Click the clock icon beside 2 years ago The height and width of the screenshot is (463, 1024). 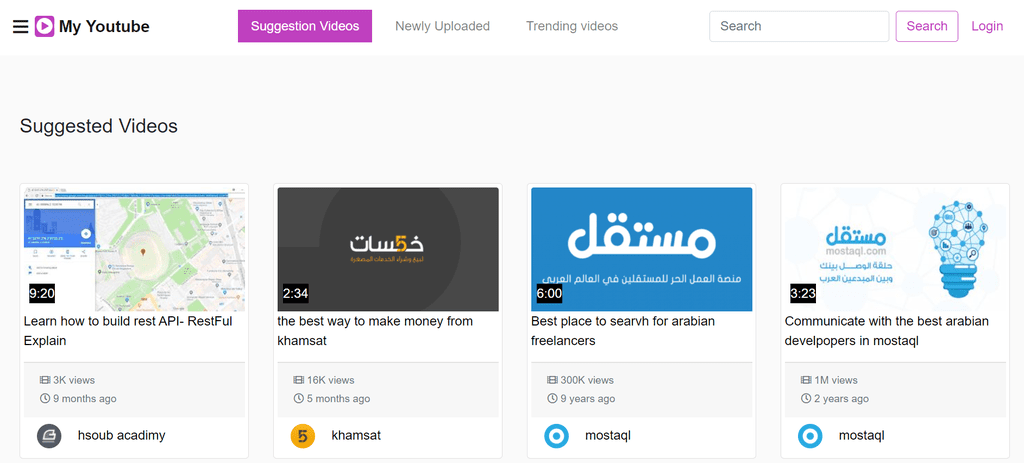pyautogui.click(x=806, y=398)
